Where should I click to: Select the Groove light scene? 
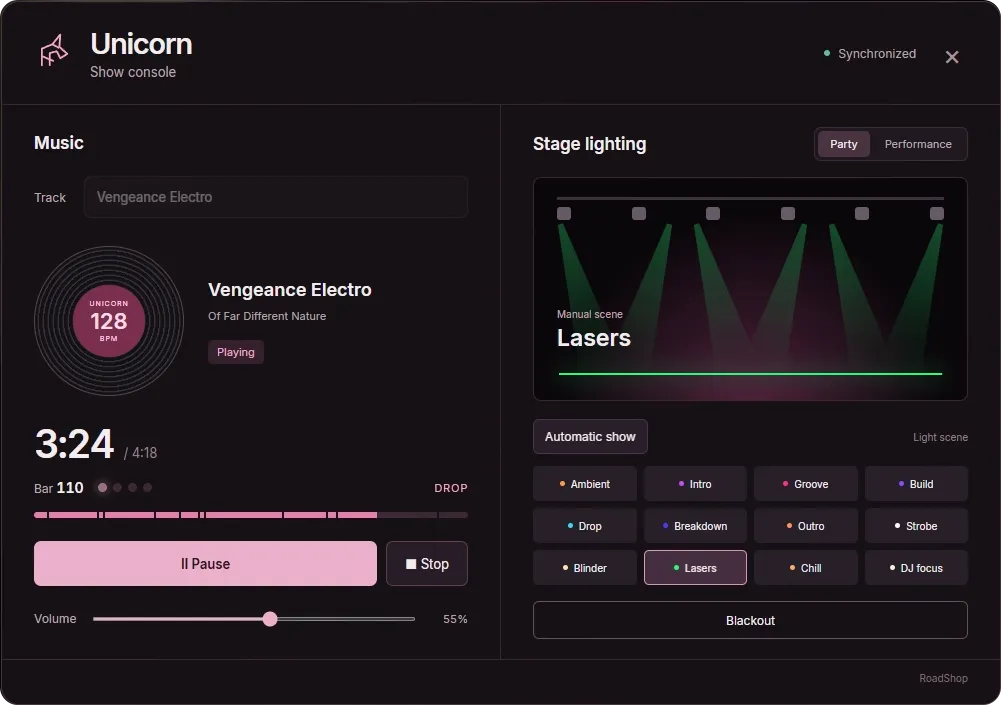pos(806,484)
